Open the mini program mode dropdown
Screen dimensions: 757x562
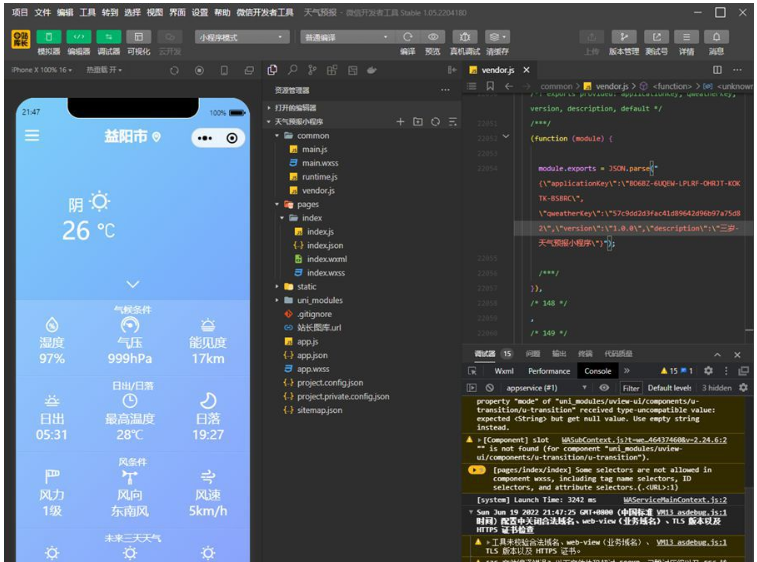pyautogui.click(x=242, y=37)
